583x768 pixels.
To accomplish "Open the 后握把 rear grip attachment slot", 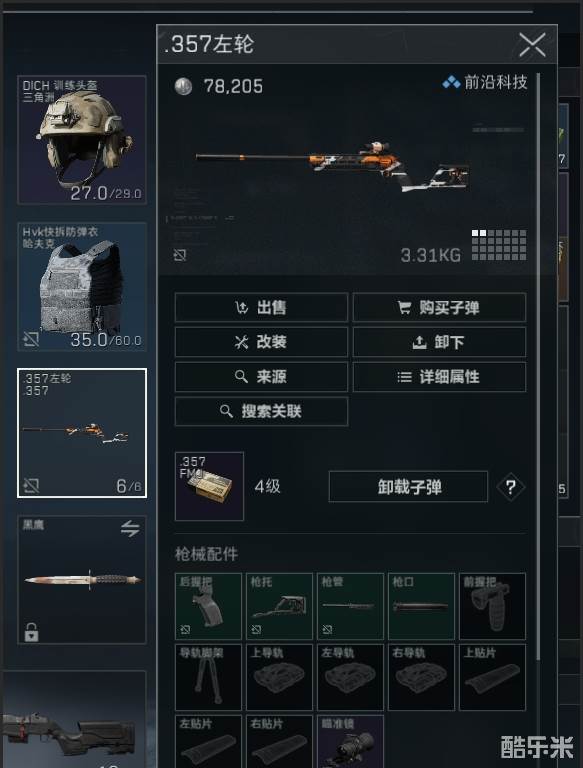I will click(x=208, y=606).
